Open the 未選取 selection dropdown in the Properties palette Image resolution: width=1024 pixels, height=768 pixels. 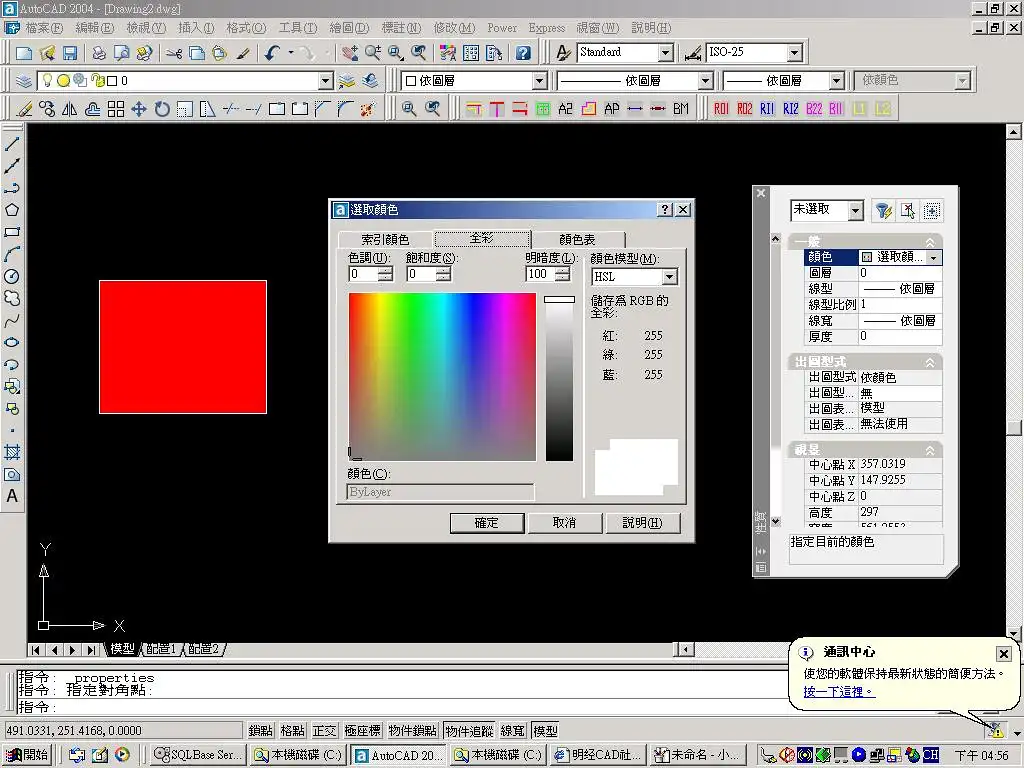(x=856, y=210)
